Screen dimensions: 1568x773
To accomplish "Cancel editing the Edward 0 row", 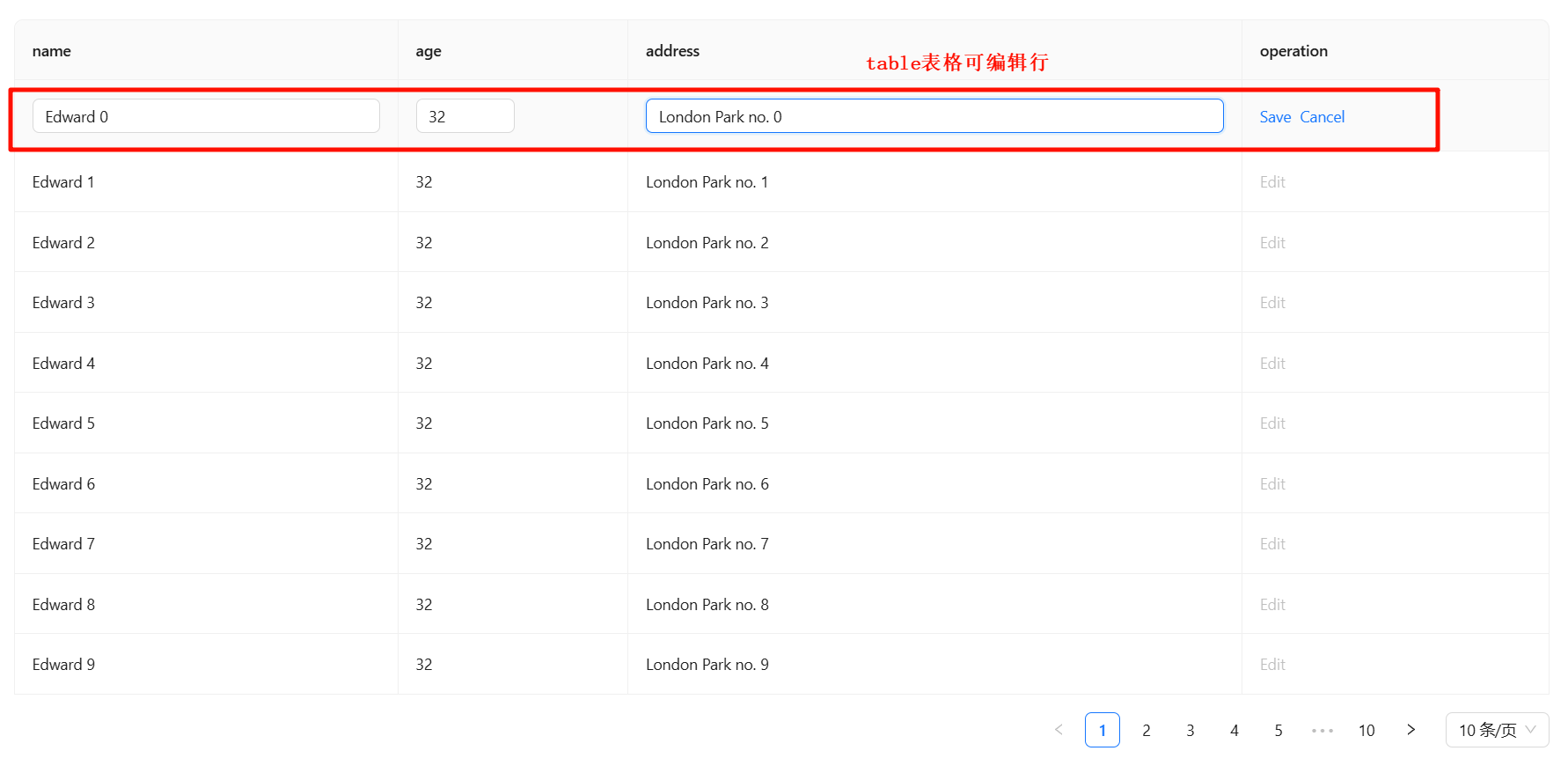I will click(x=1322, y=117).
